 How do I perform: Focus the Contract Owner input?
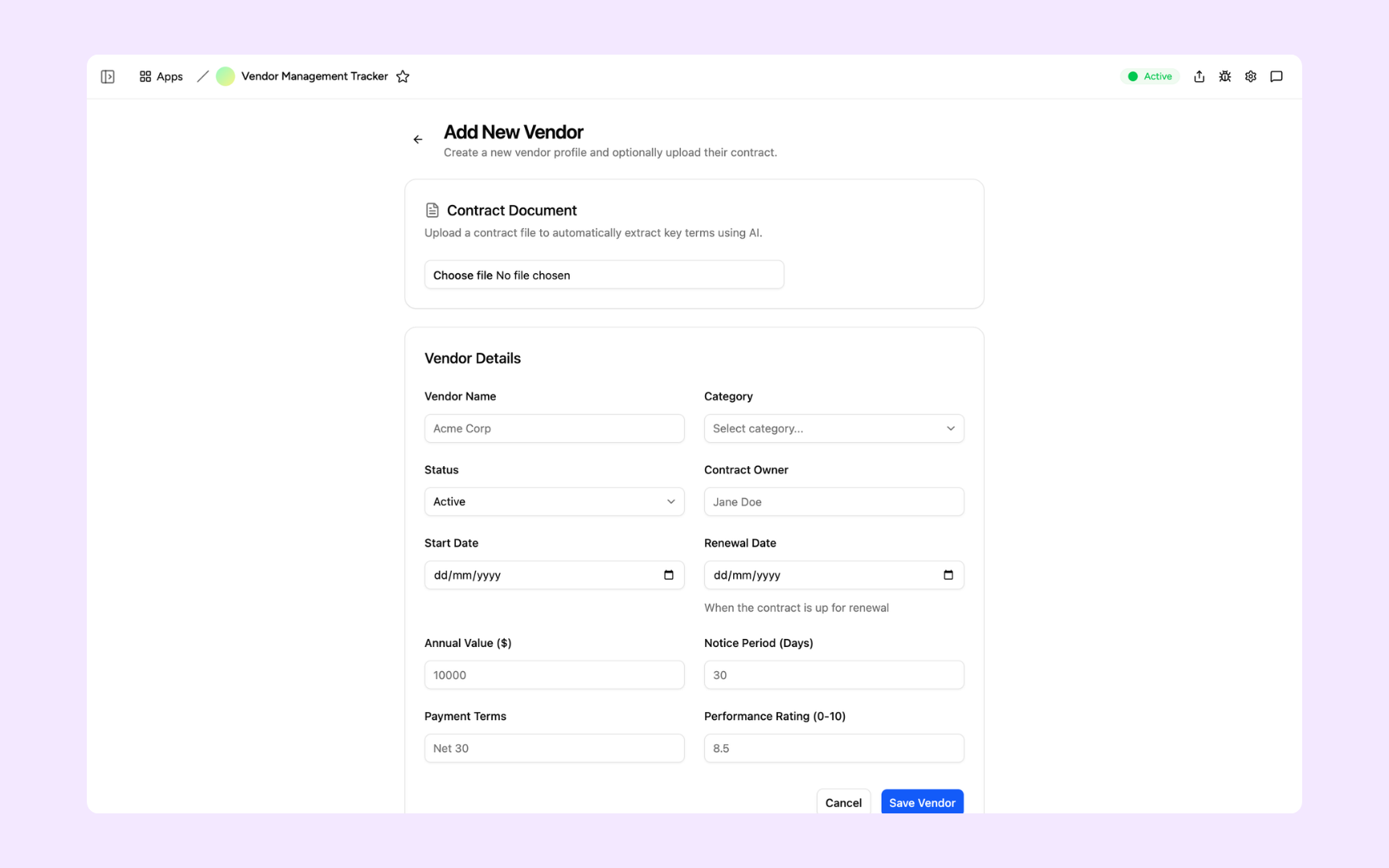834,502
